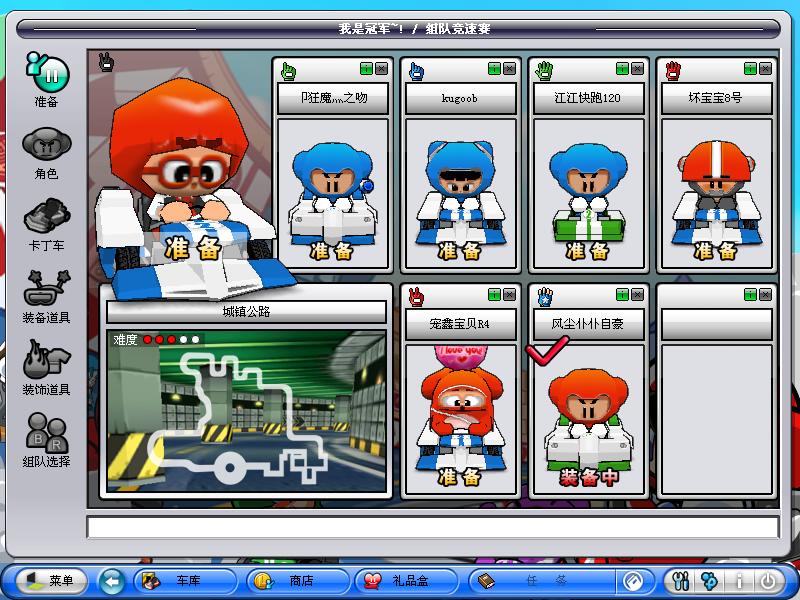Kick 风尘仆仆自豪 with the X button
This screenshot has height=600, width=800.
point(637,294)
